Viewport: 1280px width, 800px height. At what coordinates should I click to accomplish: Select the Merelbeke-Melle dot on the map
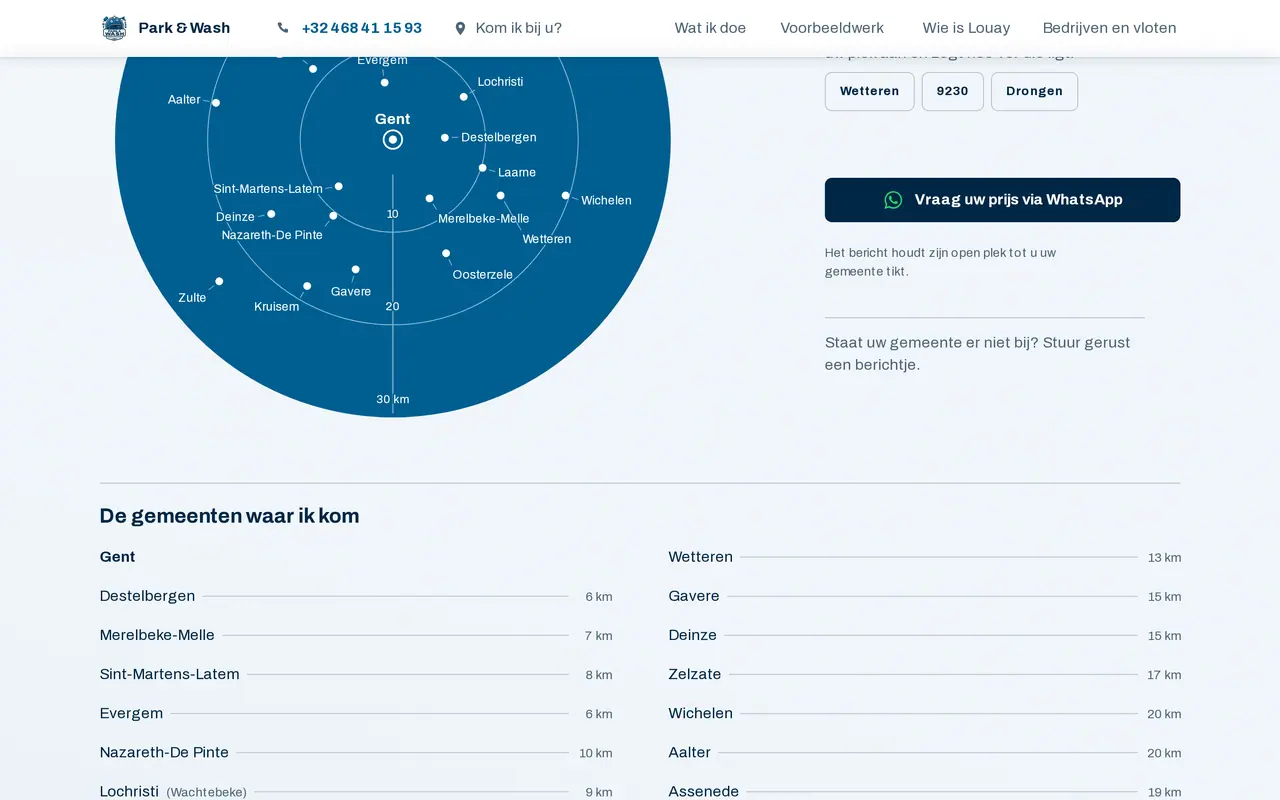(x=430, y=199)
